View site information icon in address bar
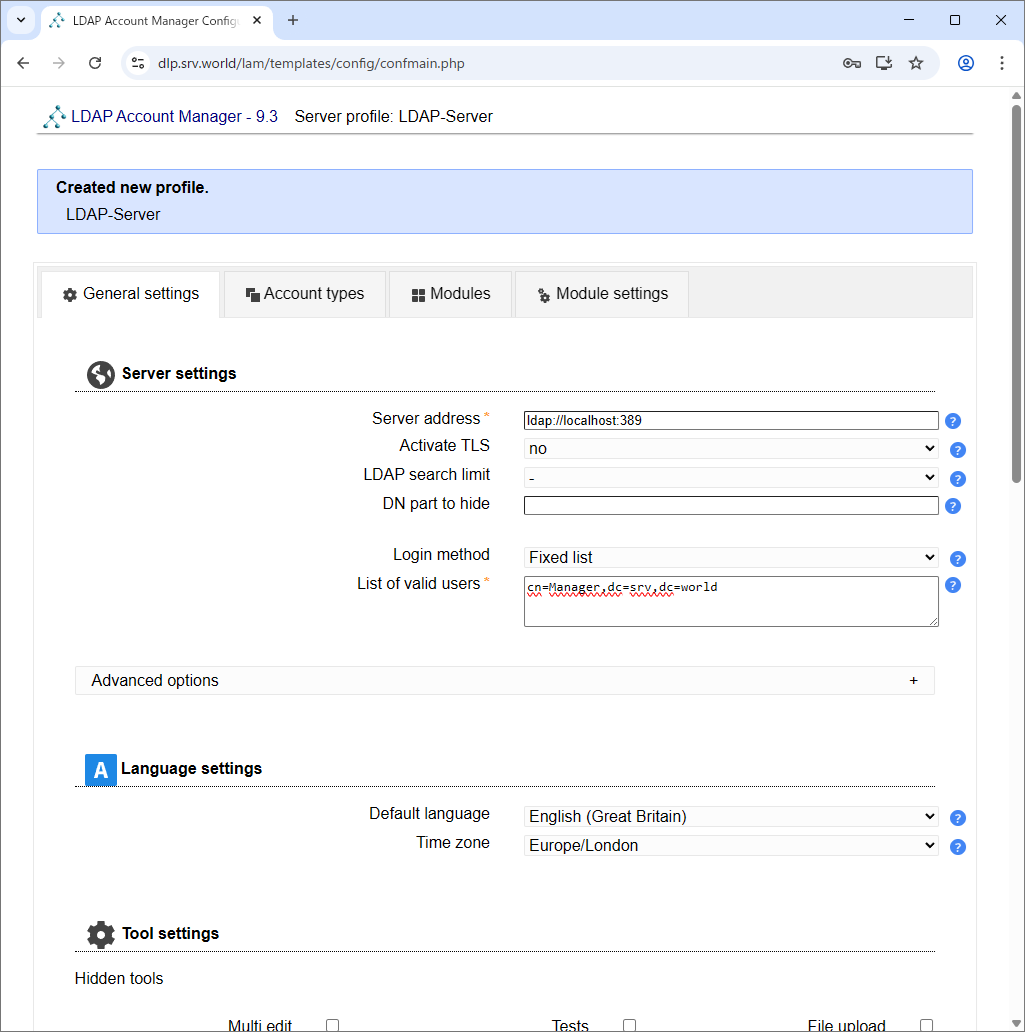The image size is (1025, 1032). click(138, 63)
